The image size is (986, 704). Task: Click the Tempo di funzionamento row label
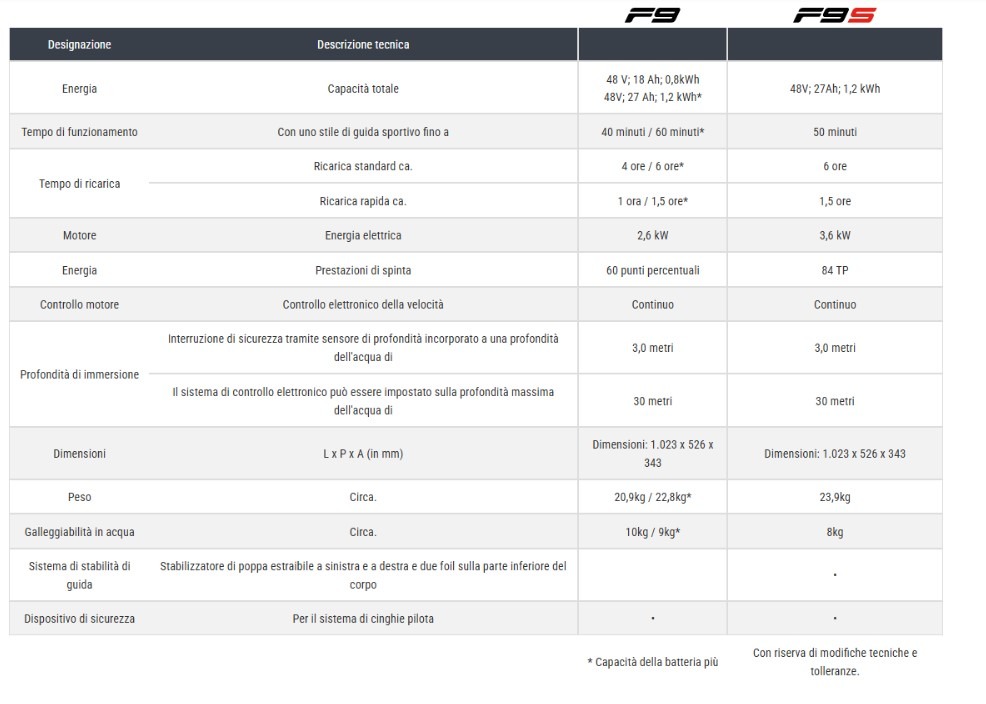[79, 132]
